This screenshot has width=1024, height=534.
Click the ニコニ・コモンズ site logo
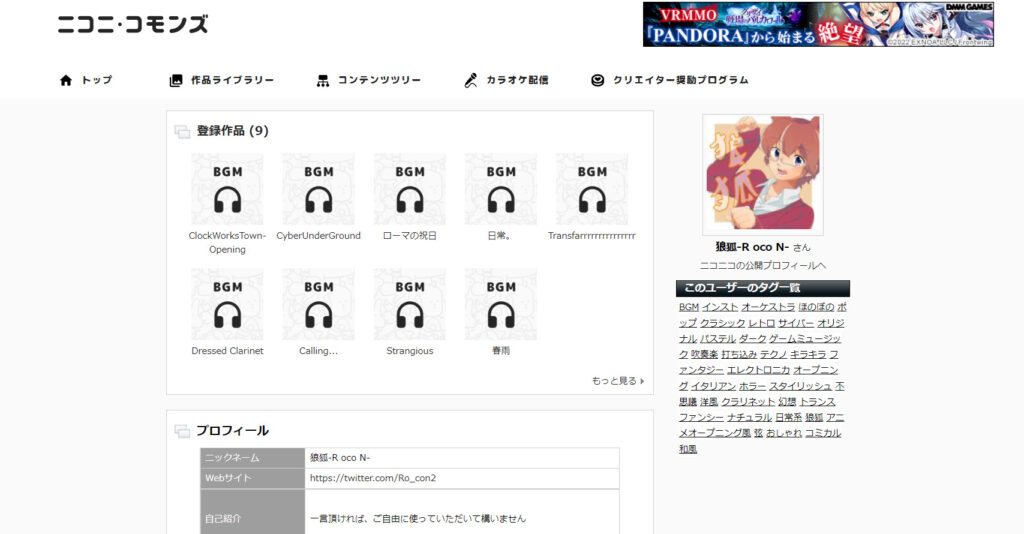tap(132, 24)
